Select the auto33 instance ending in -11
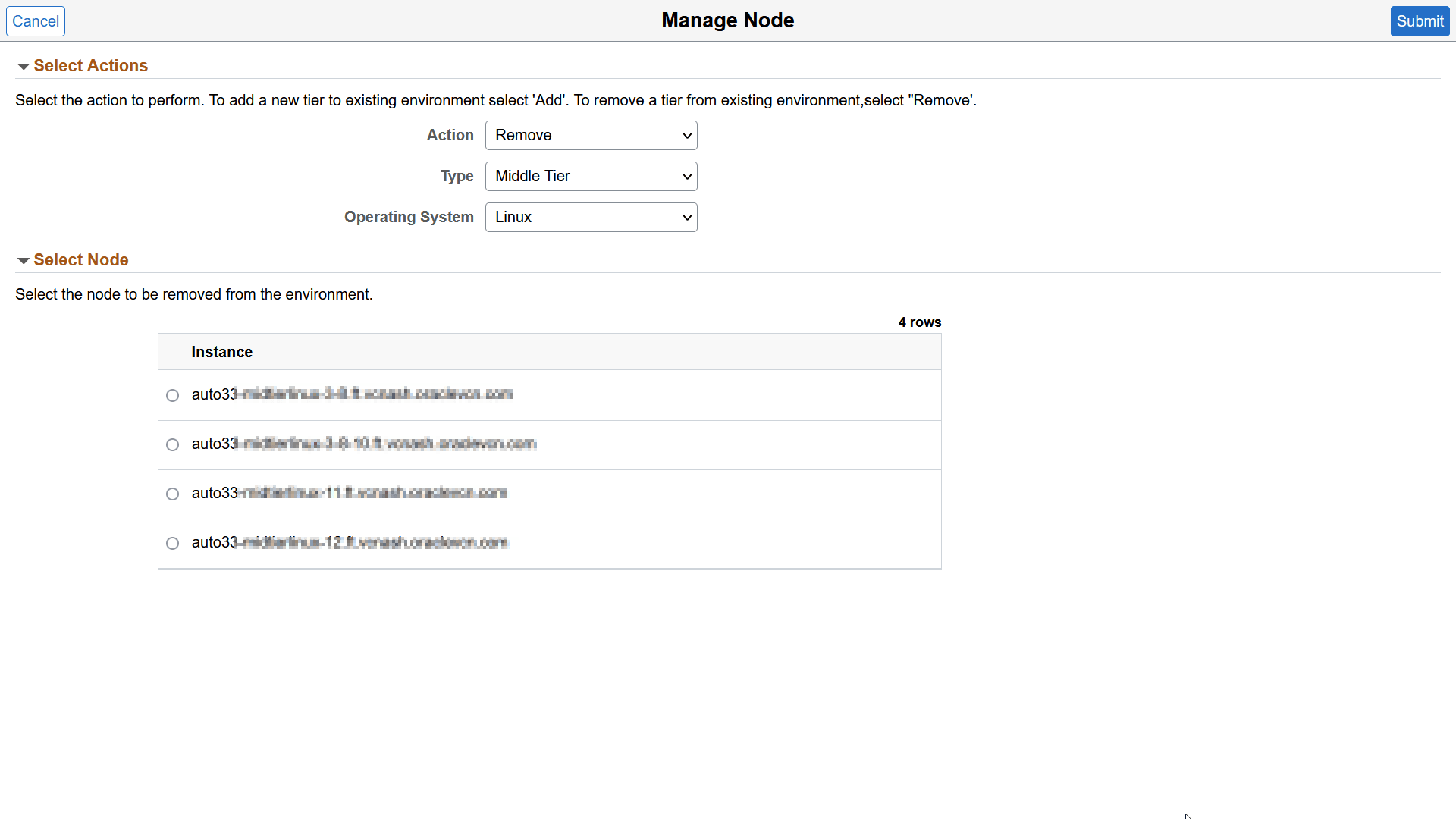 172,494
